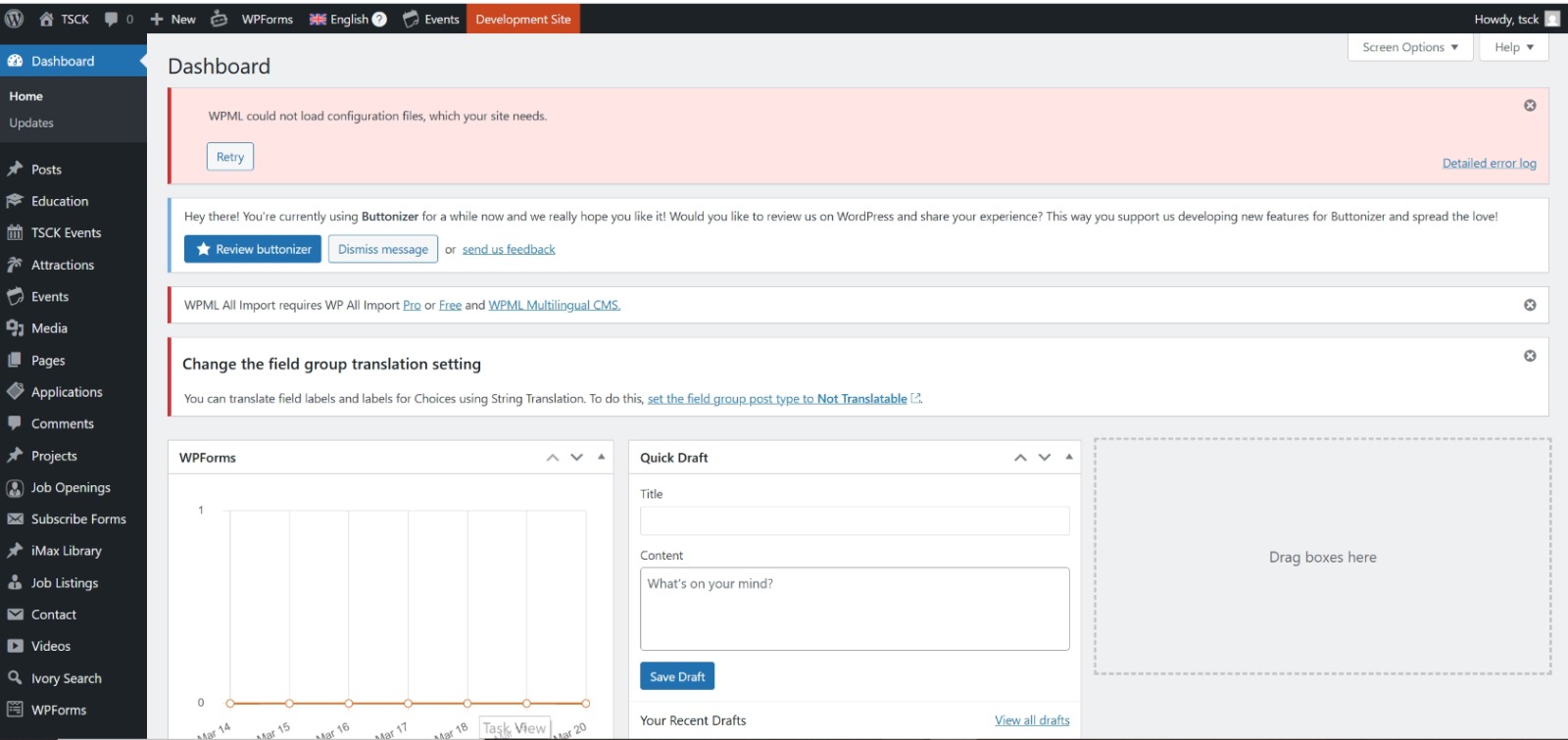Open the WP All Import Free link
This screenshot has width=1568, height=740.
point(450,305)
